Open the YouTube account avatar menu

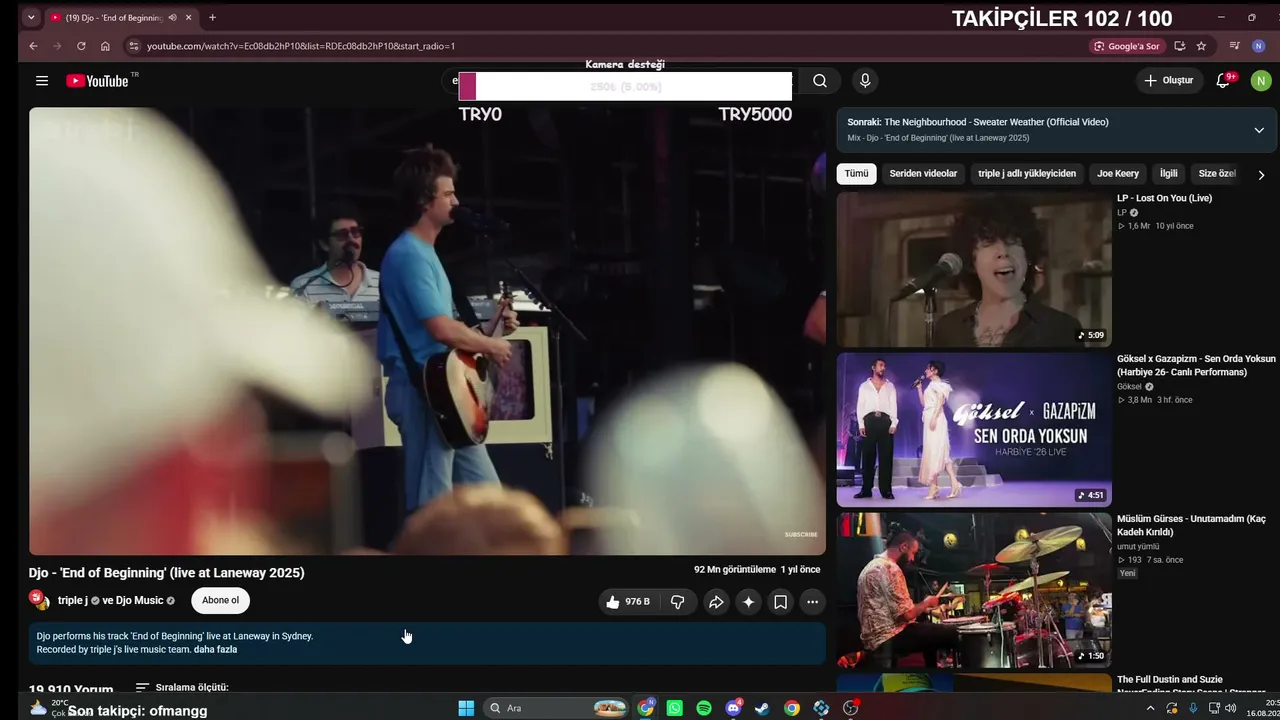pos(1261,81)
